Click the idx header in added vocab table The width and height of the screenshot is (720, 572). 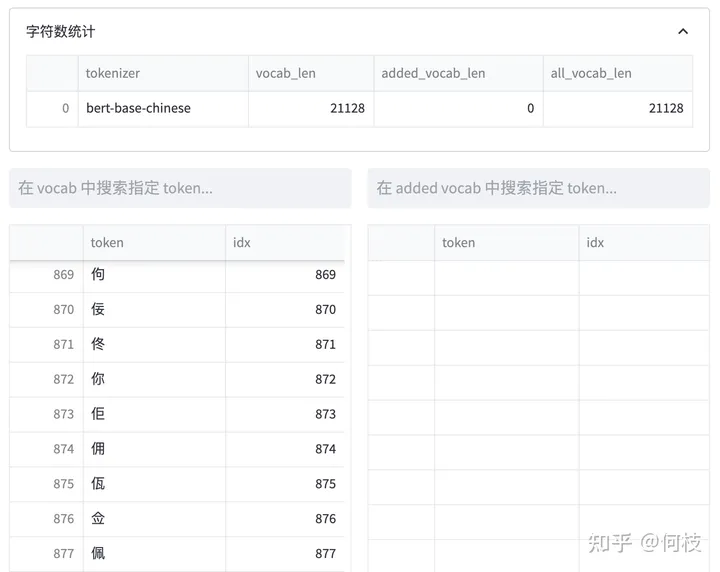coord(644,242)
